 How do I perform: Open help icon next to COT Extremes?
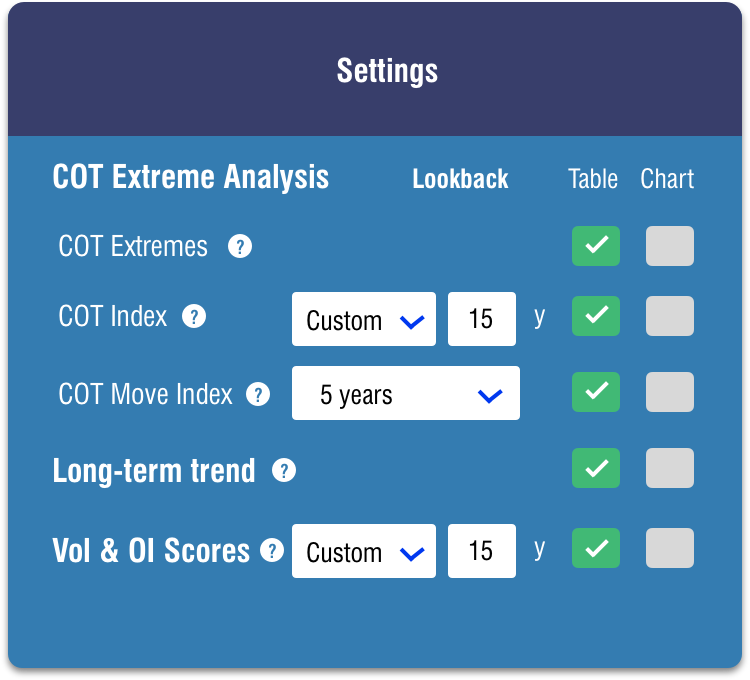coord(240,246)
